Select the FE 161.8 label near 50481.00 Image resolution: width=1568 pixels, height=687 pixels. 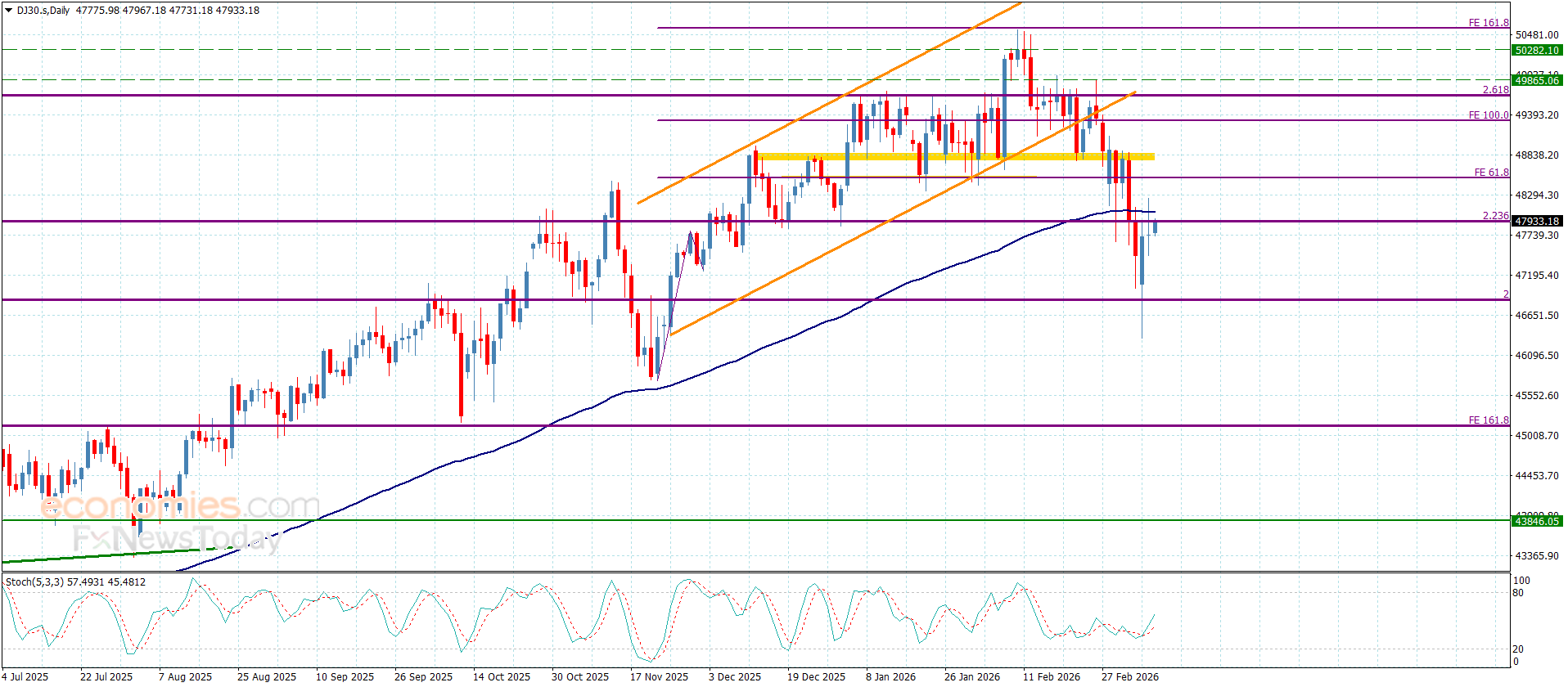[1489, 23]
